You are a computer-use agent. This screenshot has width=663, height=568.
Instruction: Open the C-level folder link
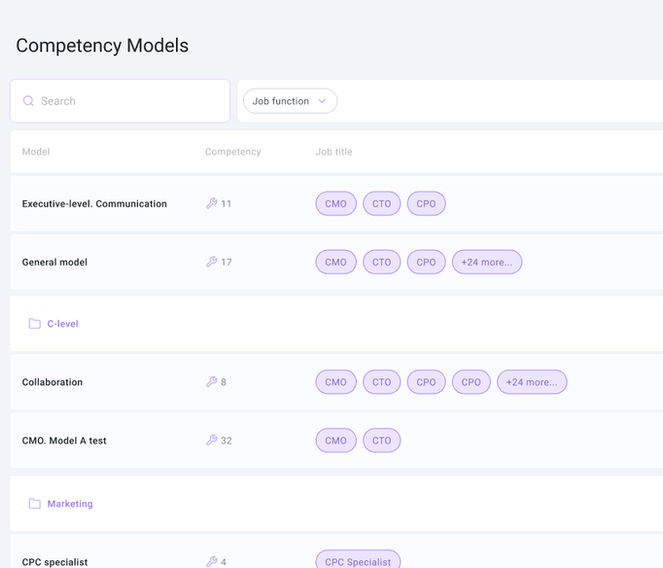coord(63,324)
